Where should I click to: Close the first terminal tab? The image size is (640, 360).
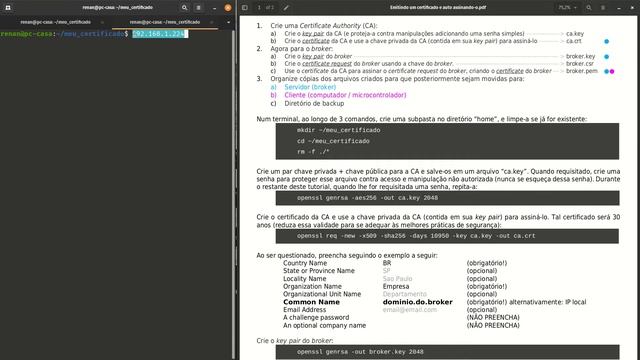(102, 22)
